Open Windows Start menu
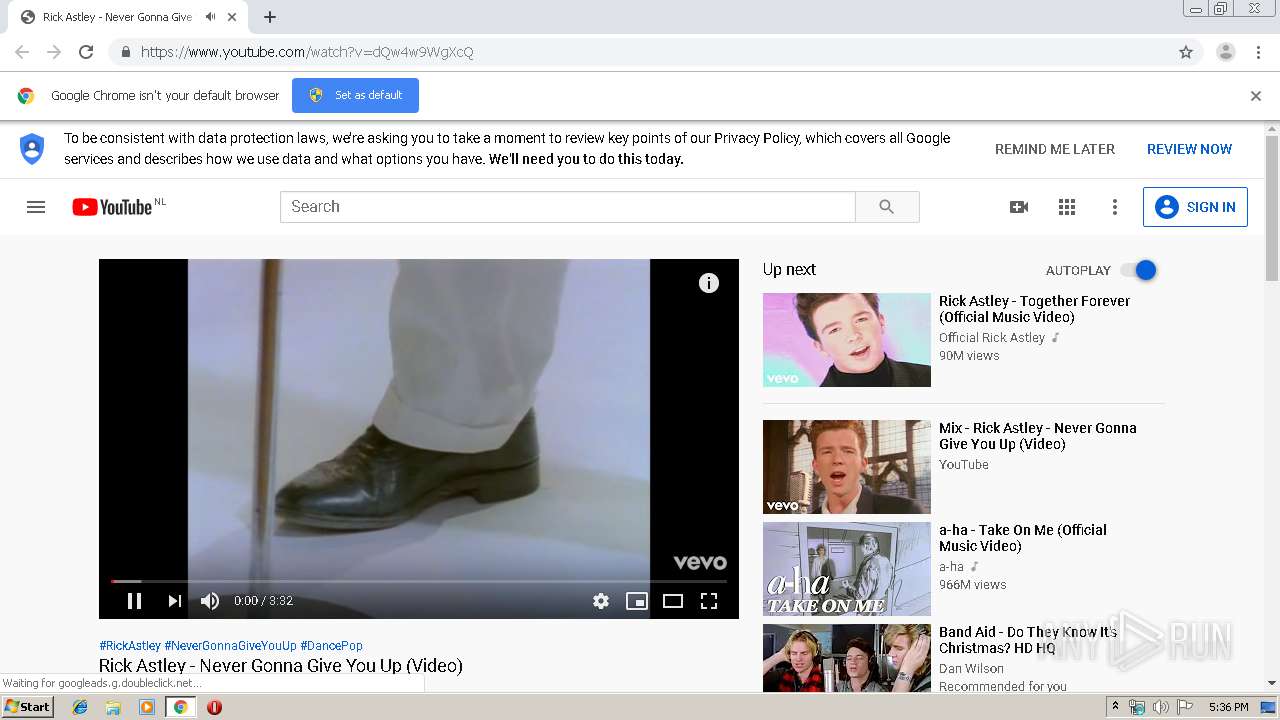1280x720 pixels. (28, 707)
